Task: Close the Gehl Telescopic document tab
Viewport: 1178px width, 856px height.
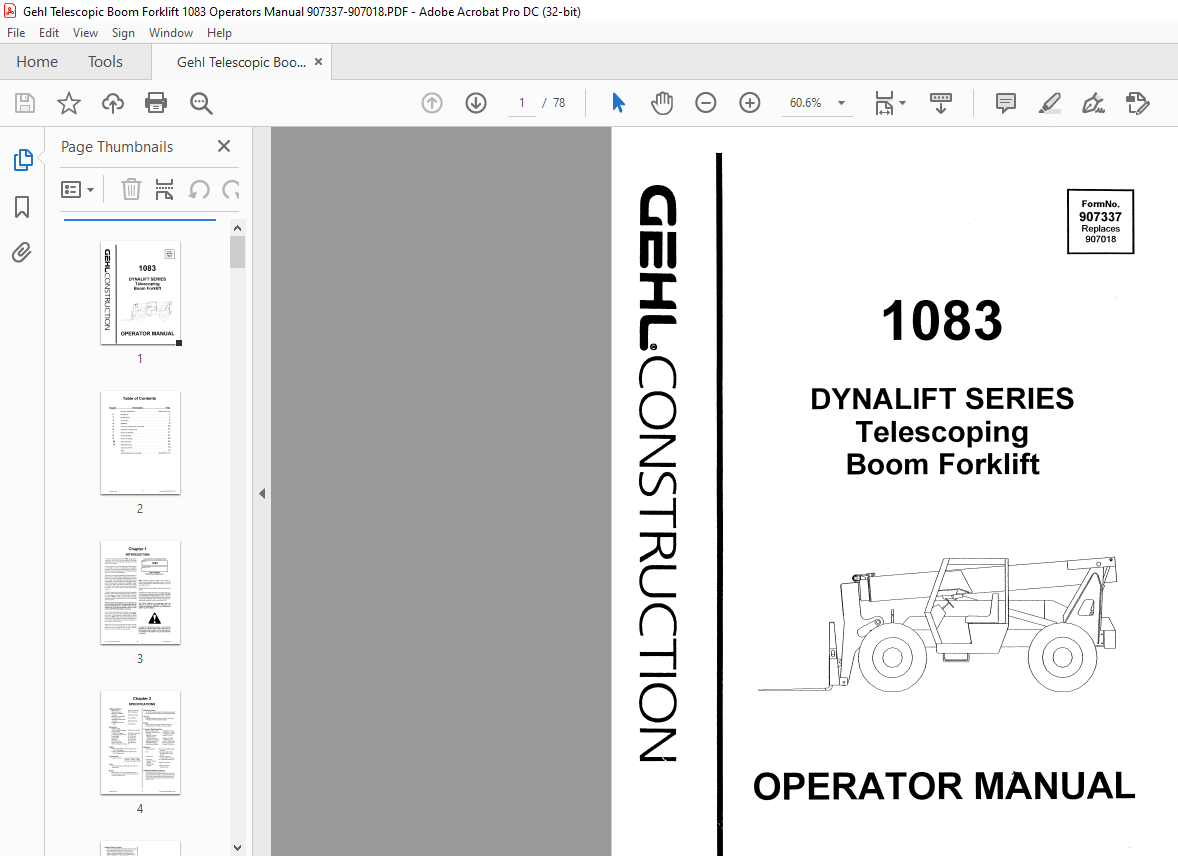Action: click(319, 62)
